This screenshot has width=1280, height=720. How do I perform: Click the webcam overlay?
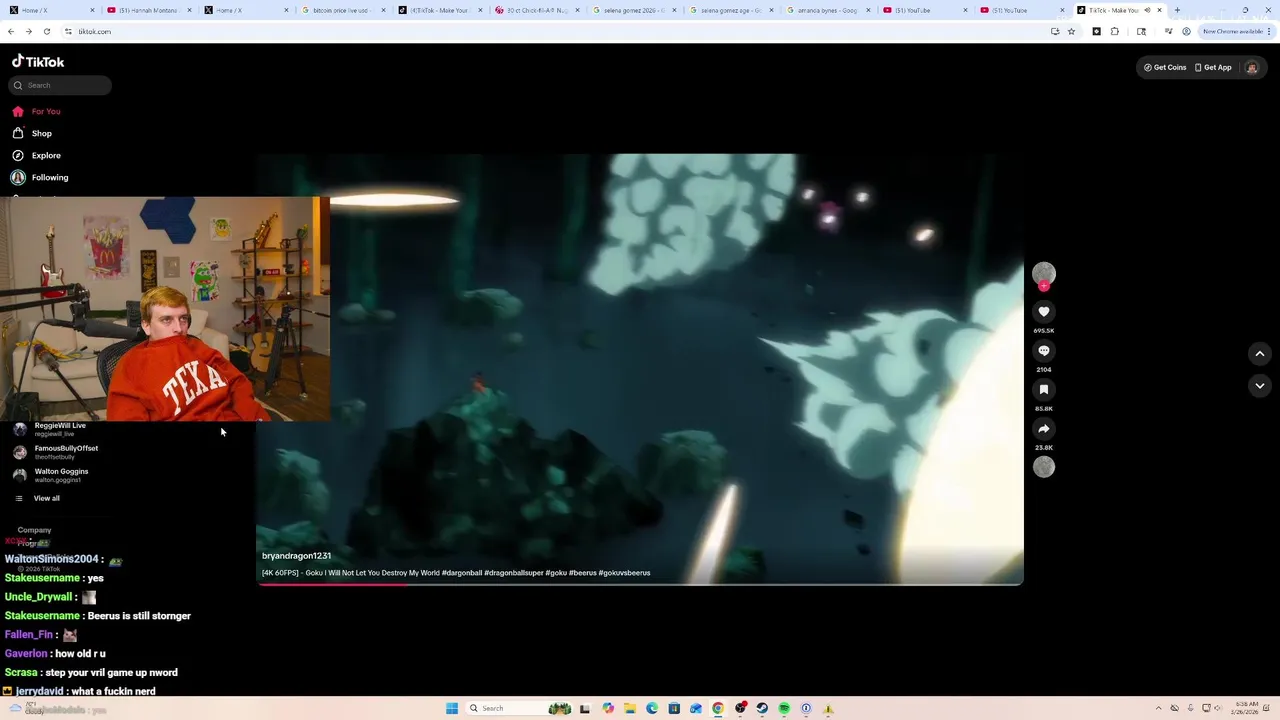[x=165, y=308]
